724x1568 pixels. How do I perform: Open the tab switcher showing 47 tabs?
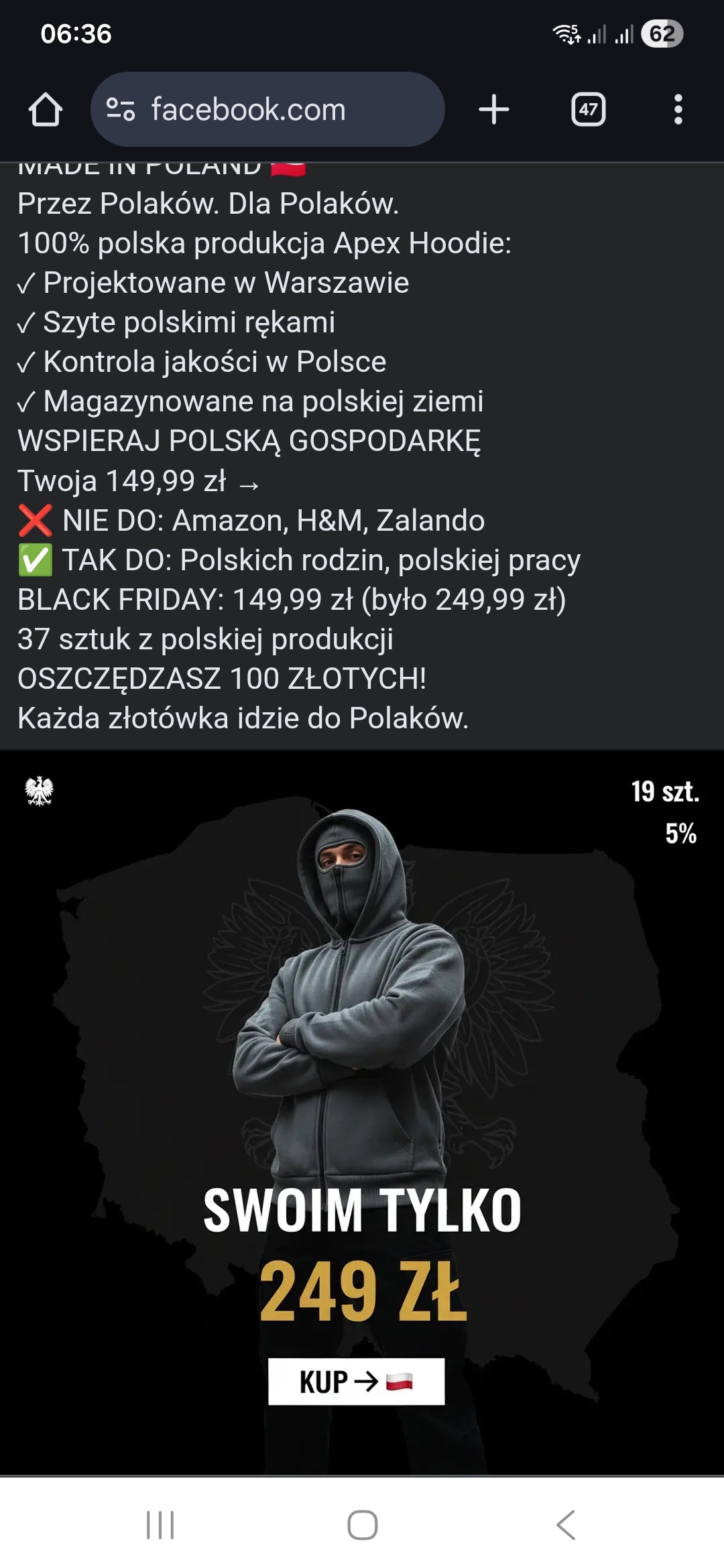click(588, 109)
